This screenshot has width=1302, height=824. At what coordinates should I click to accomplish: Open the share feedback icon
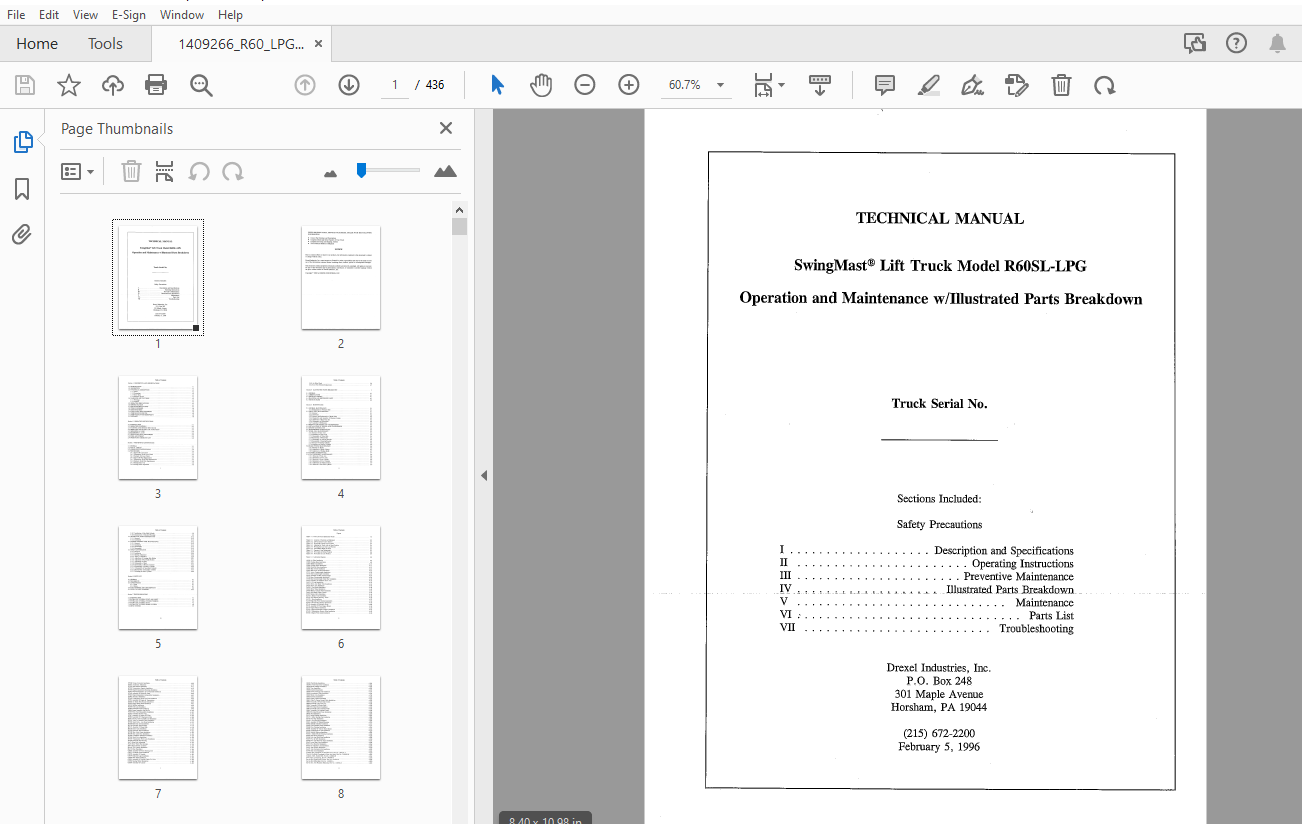pos(1195,43)
